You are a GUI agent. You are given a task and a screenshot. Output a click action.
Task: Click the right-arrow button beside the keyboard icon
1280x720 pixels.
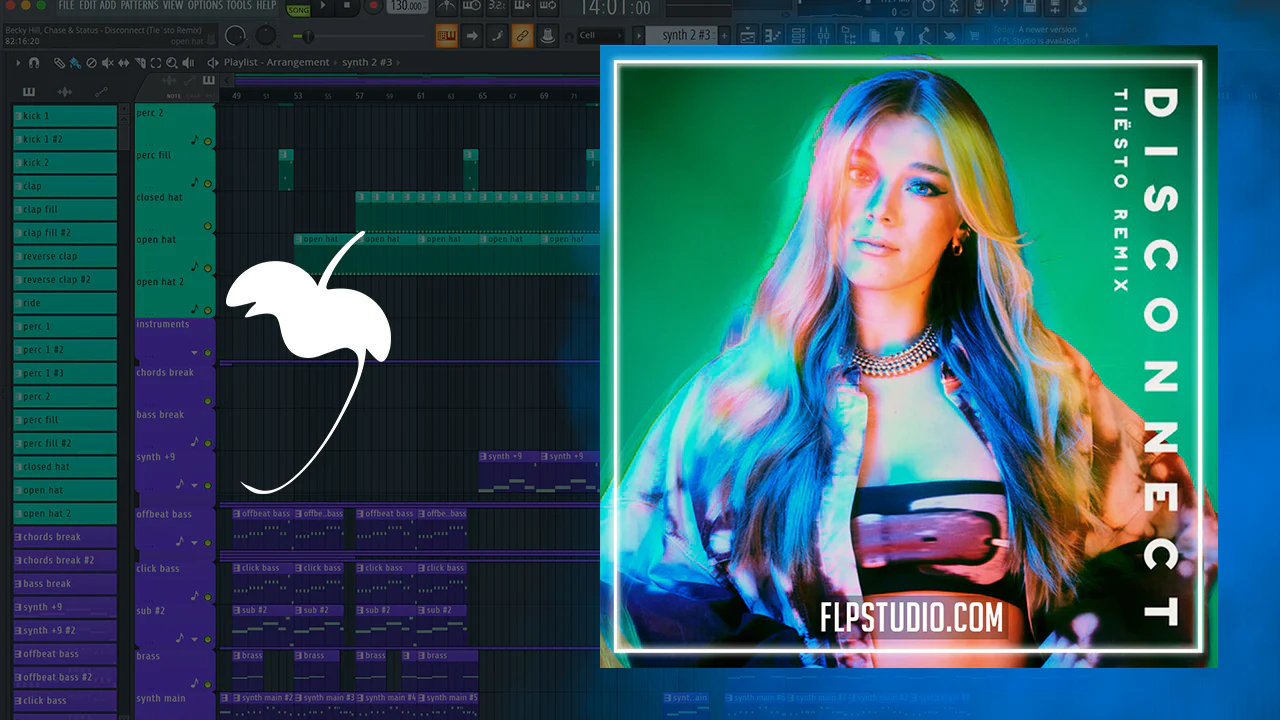[472, 36]
